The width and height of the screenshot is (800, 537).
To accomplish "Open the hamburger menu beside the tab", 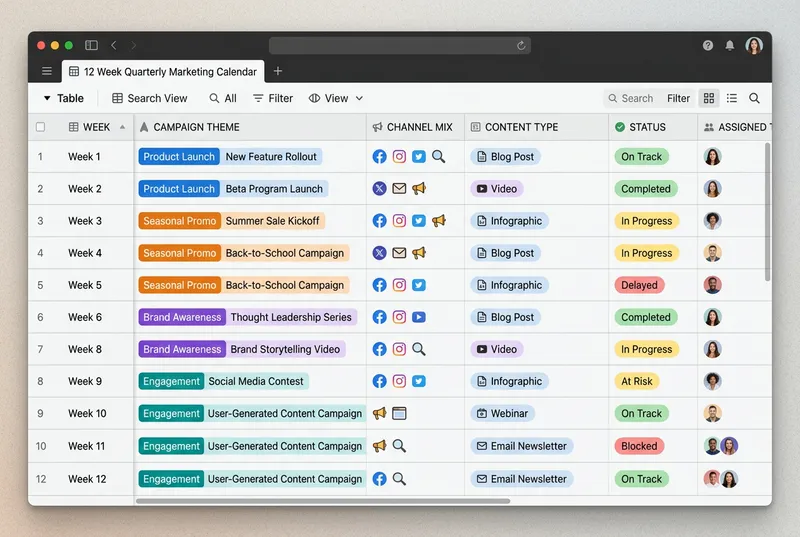I will (47, 71).
